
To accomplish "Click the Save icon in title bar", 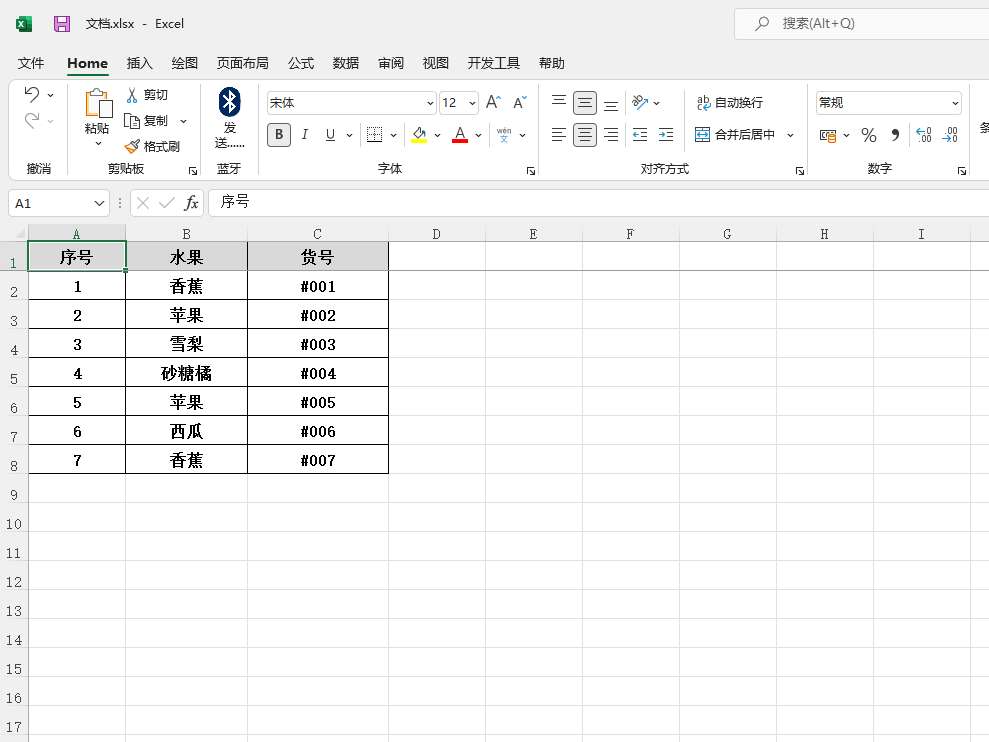I will point(62,24).
